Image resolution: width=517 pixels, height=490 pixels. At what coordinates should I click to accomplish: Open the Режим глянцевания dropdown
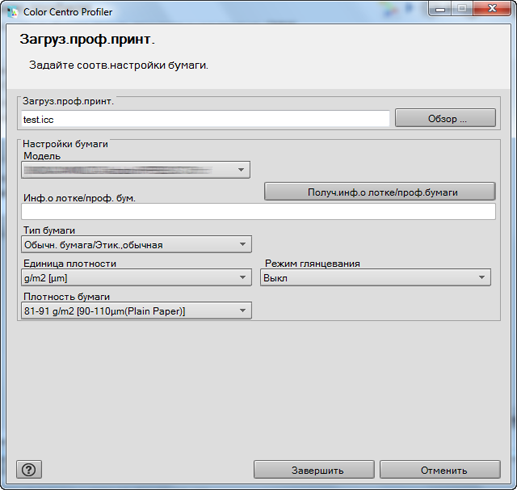(x=375, y=277)
